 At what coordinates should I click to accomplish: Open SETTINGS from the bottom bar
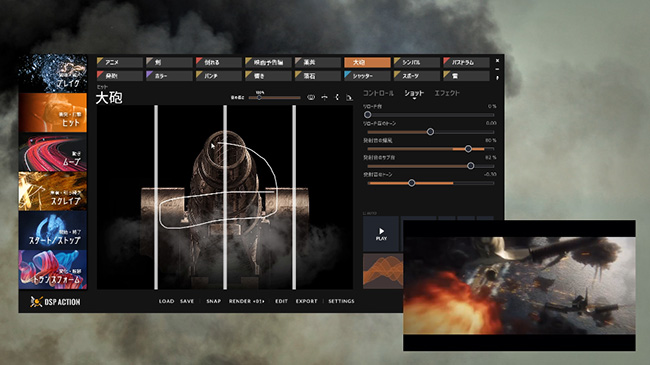(x=341, y=301)
